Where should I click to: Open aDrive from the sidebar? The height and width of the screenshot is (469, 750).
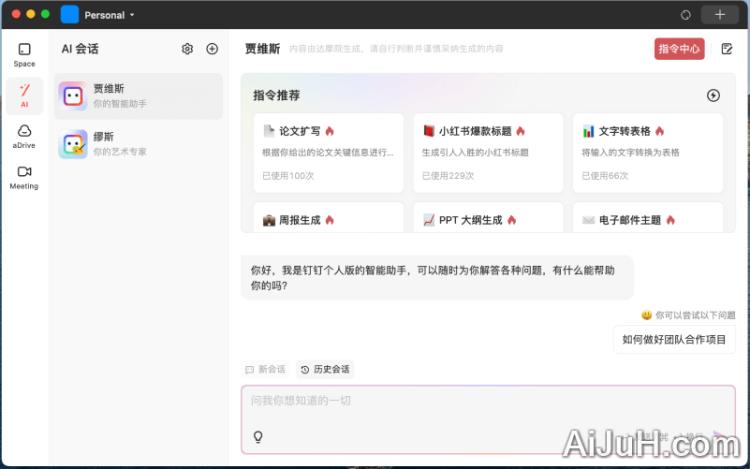(24, 136)
